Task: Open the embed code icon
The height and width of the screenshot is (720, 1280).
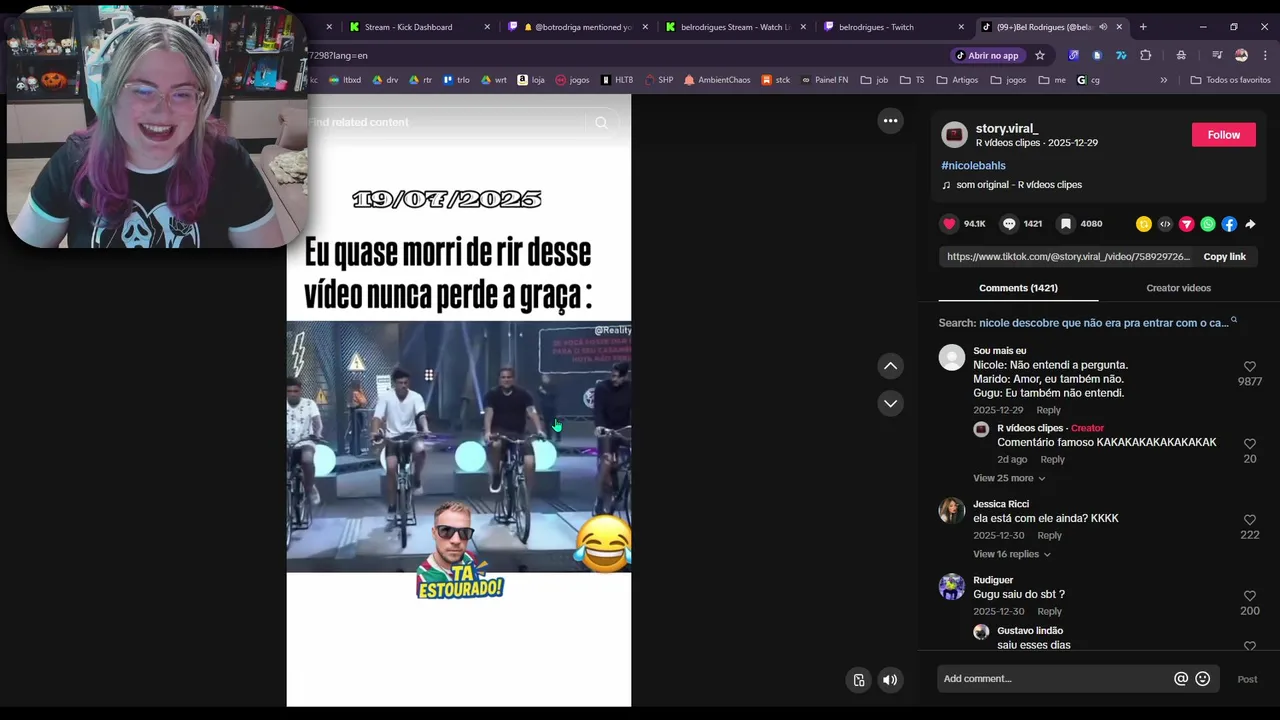Action: pyautogui.click(x=1165, y=224)
